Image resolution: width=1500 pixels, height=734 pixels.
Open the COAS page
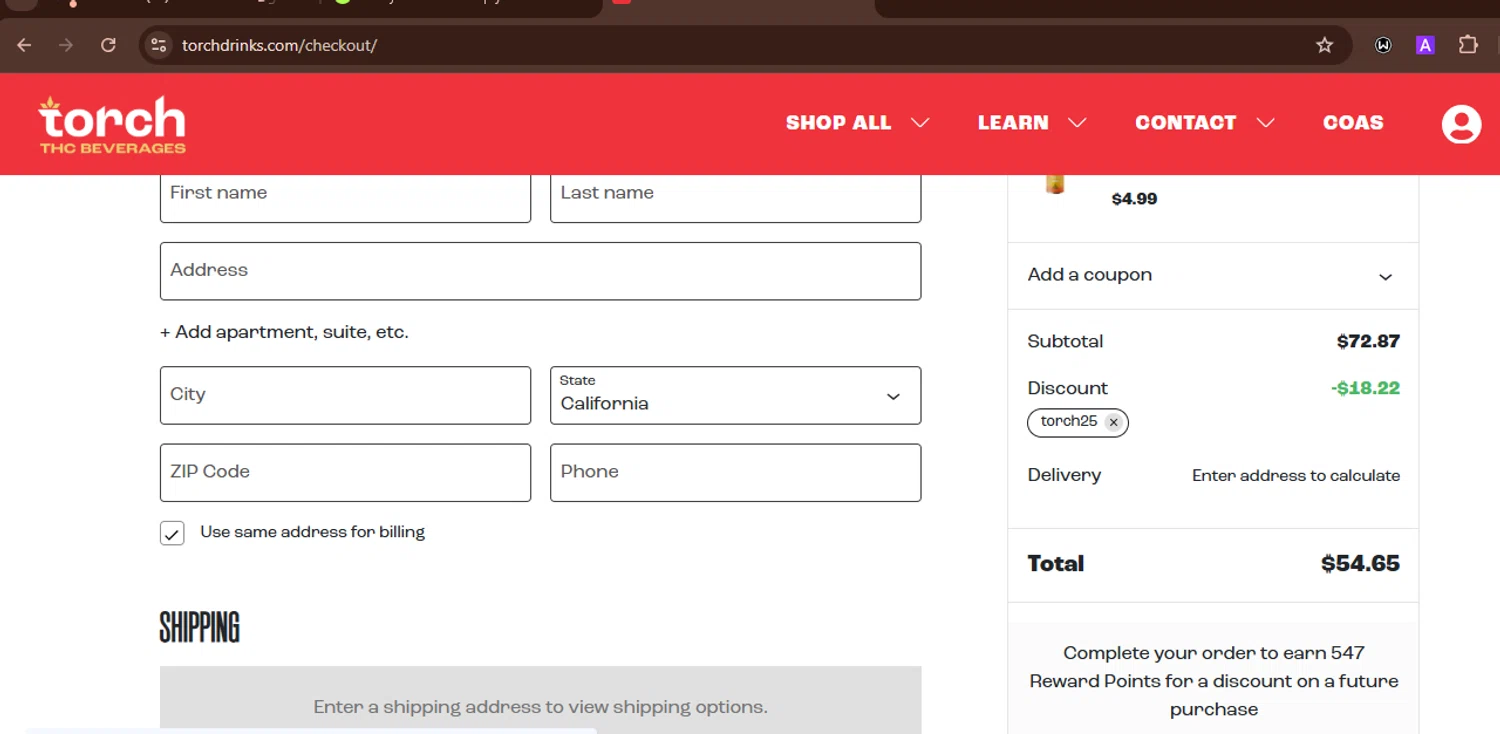[x=1353, y=123]
